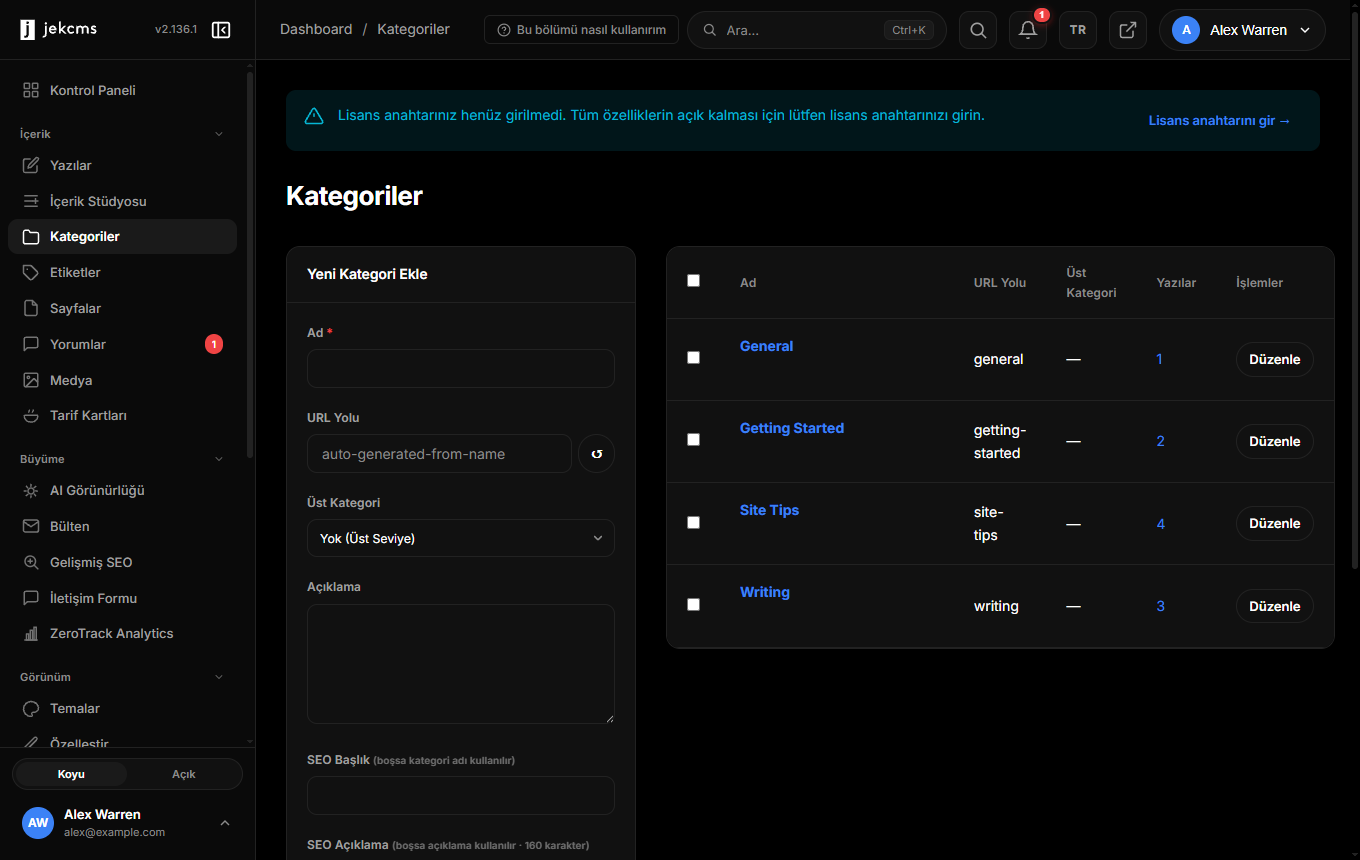This screenshot has height=860, width=1360.
Task: Click the Yorumlar comment bubble icon
Action: 31,344
